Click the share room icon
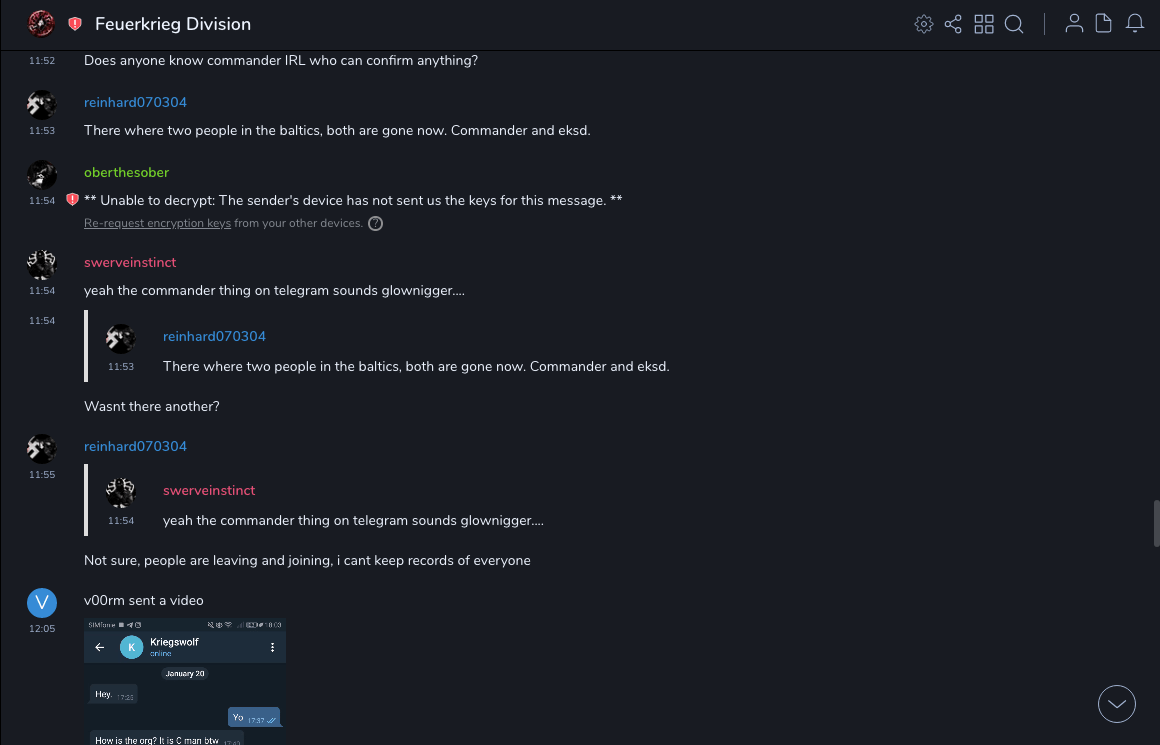 pyautogui.click(x=953, y=24)
